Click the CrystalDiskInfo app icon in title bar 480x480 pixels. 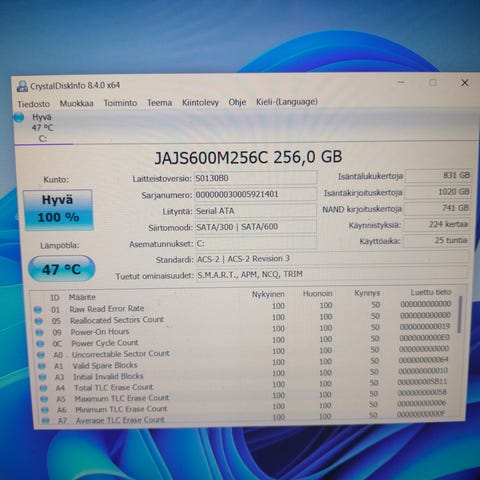pos(22,86)
